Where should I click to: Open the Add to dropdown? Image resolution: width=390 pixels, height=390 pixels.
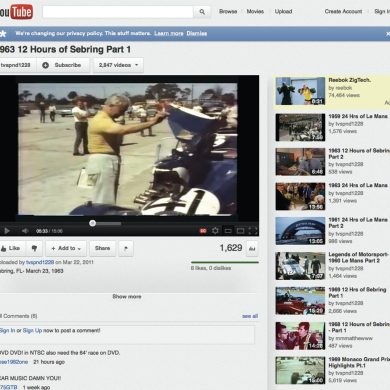click(66, 248)
